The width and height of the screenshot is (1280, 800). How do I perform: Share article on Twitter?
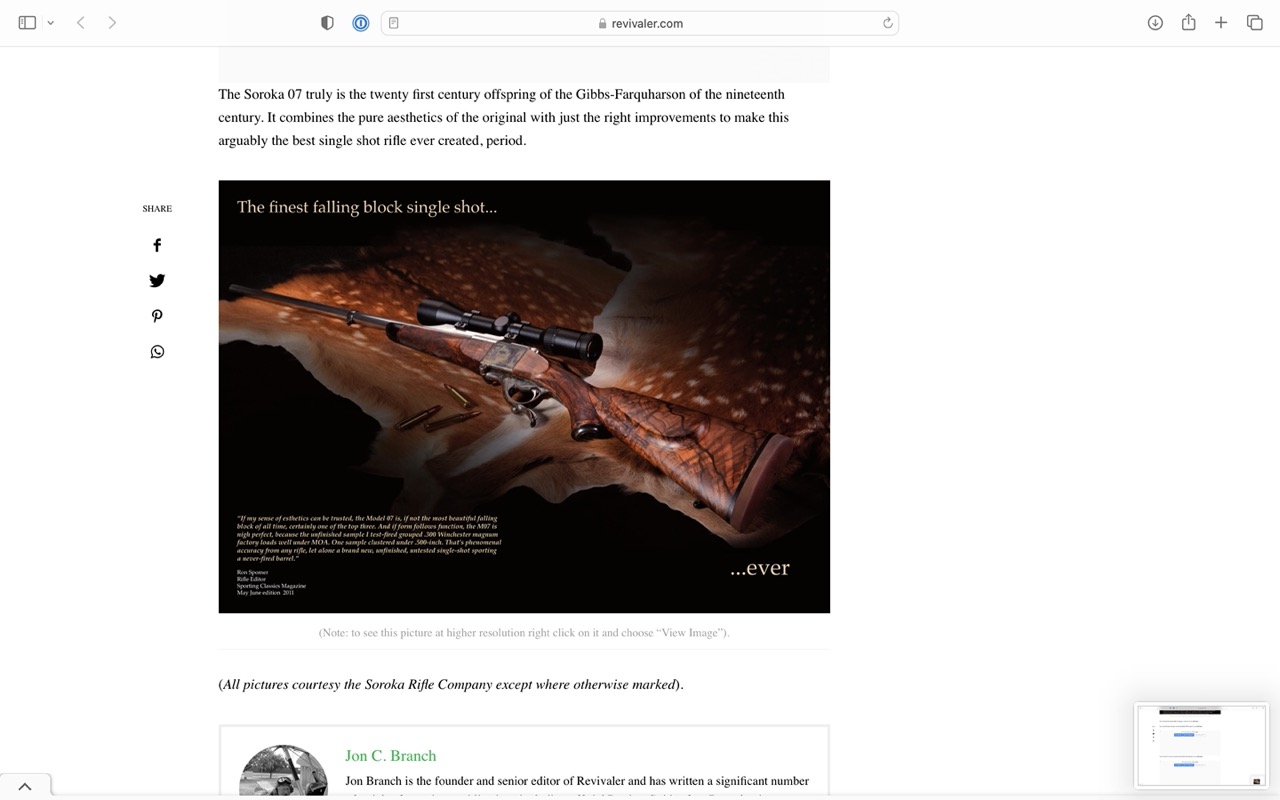point(157,281)
